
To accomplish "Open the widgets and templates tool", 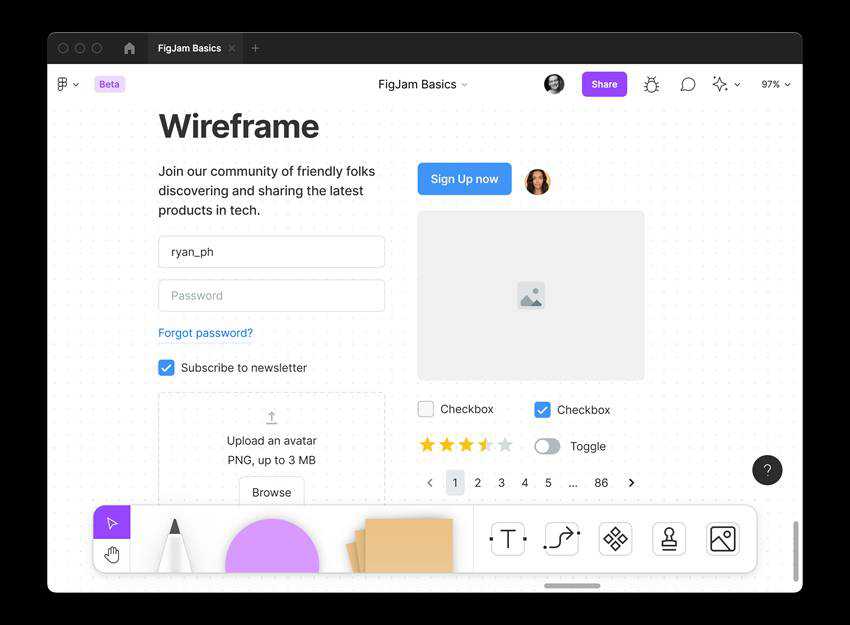I will click(615, 539).
